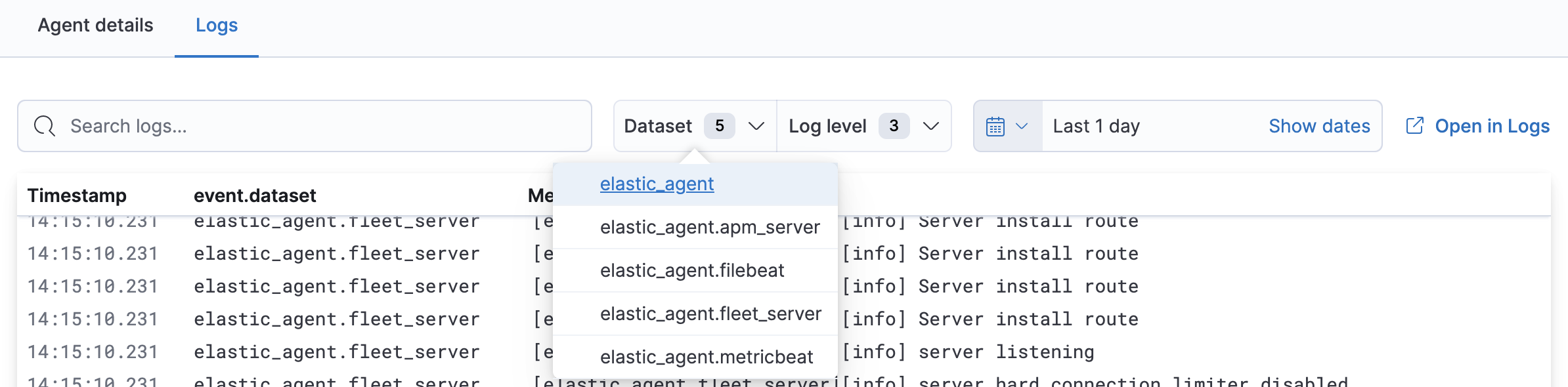This screenshot has height=387, width=1568.
Task: Click the calendar quick-select icon
Action: tap(995, 126)
